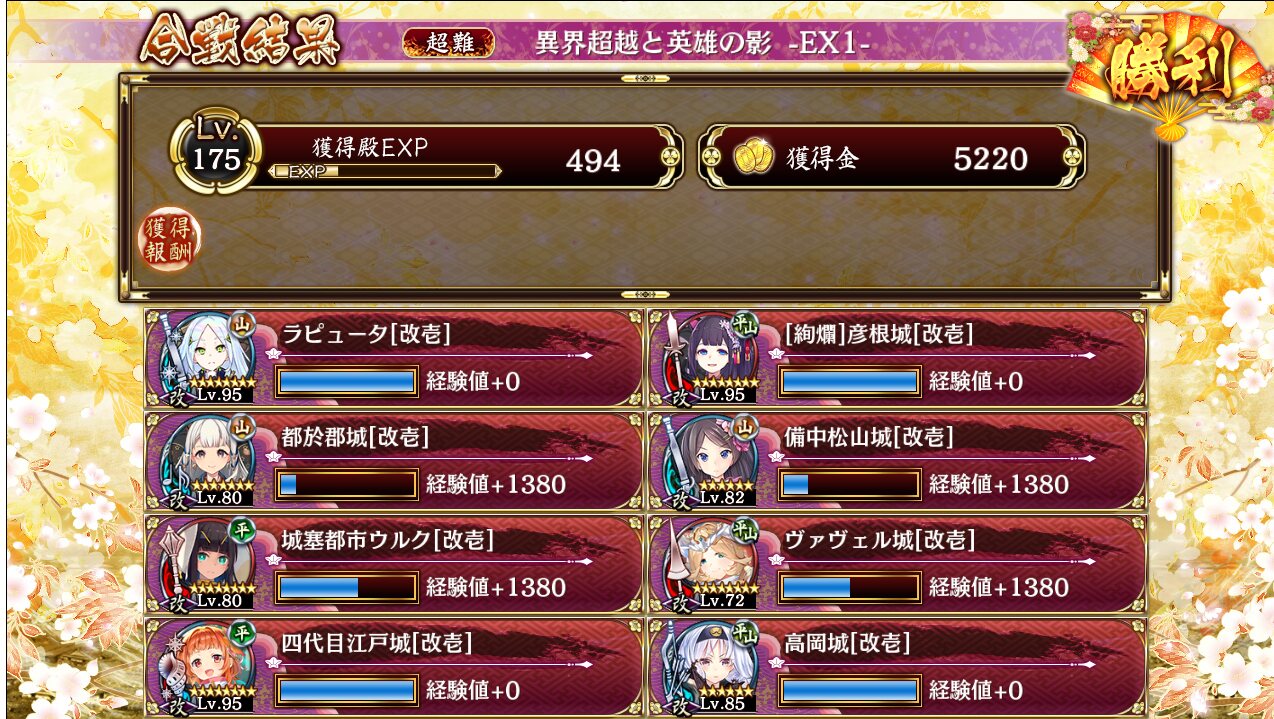Click the top handle of the rewards panel
The width and height of the screenshot is (1274, 719).
click(645, 78)
